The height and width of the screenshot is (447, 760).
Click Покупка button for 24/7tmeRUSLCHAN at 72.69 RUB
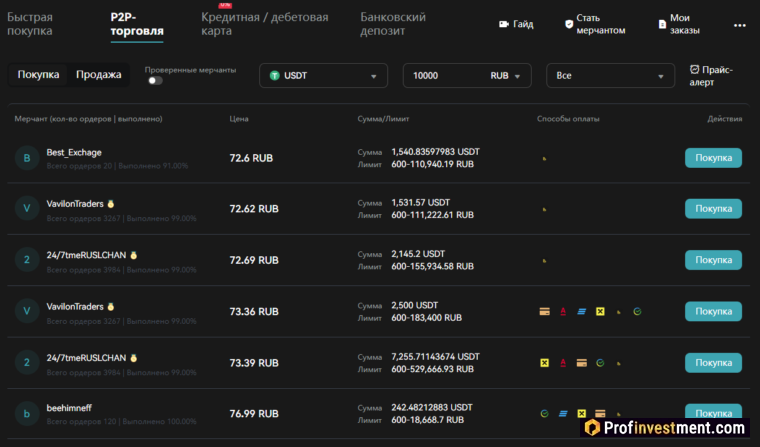713,260
